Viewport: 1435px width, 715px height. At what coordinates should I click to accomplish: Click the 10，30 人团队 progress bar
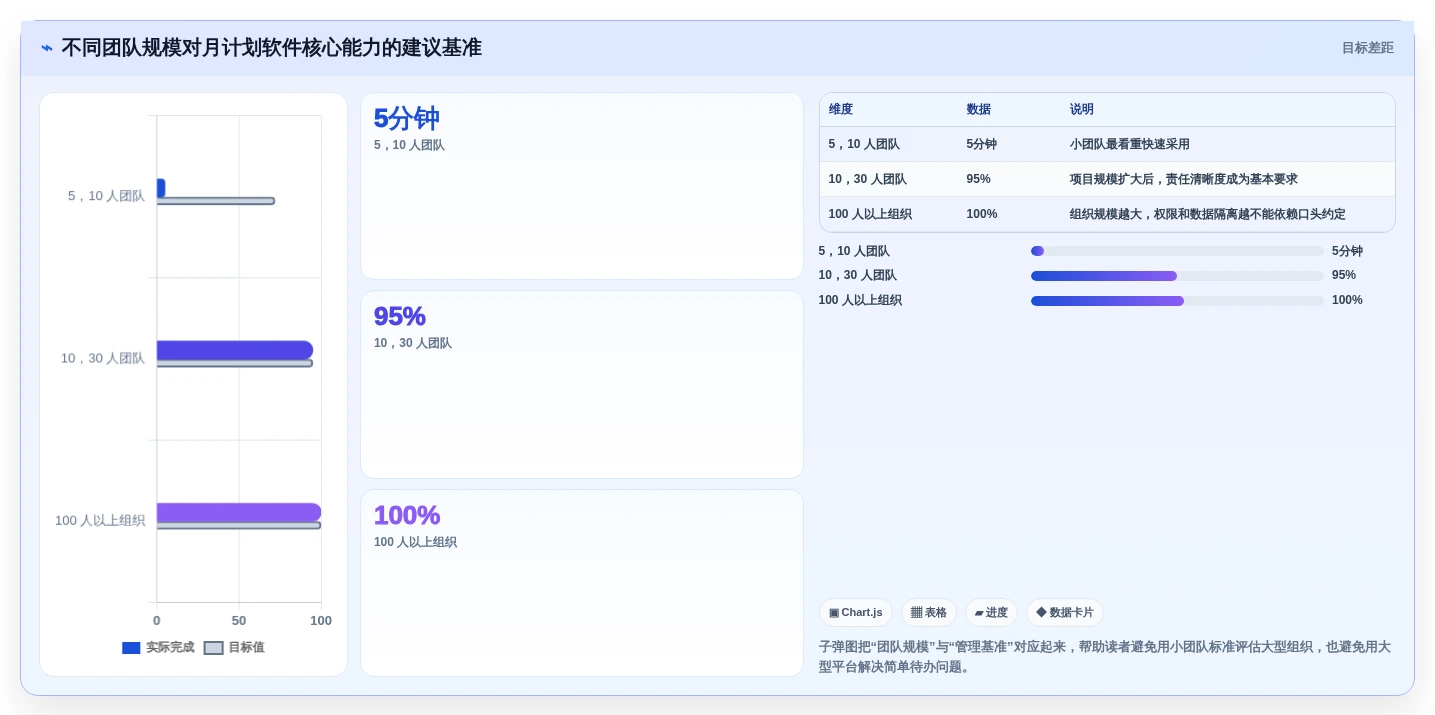(1177, 276)
